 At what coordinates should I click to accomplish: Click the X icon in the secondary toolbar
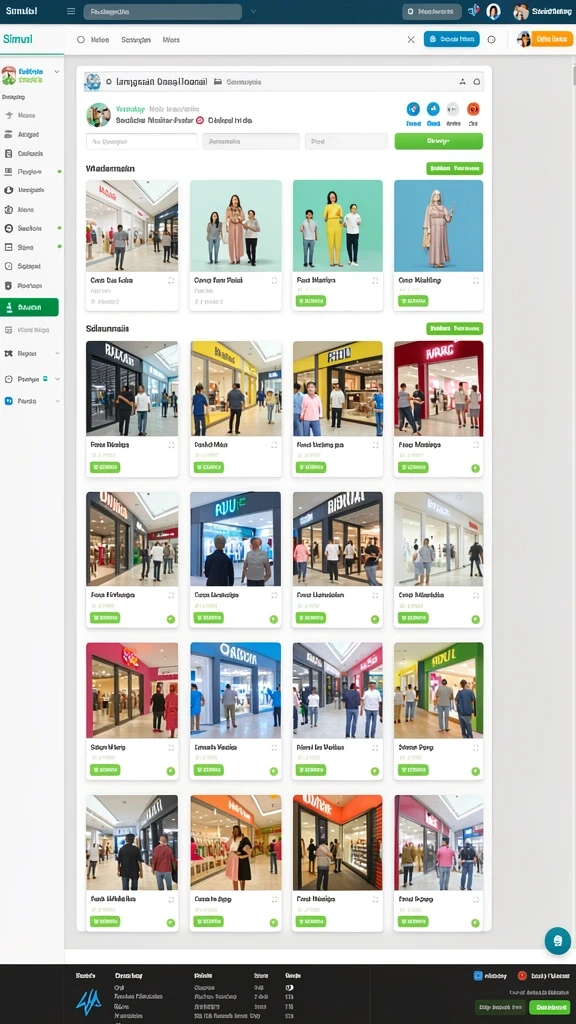(411, 39)
